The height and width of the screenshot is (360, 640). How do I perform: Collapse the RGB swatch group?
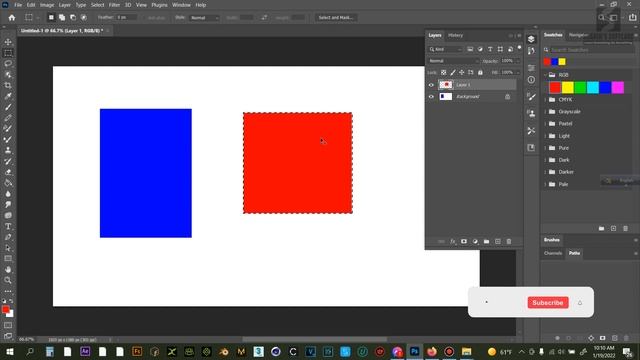tap(546, 75)
